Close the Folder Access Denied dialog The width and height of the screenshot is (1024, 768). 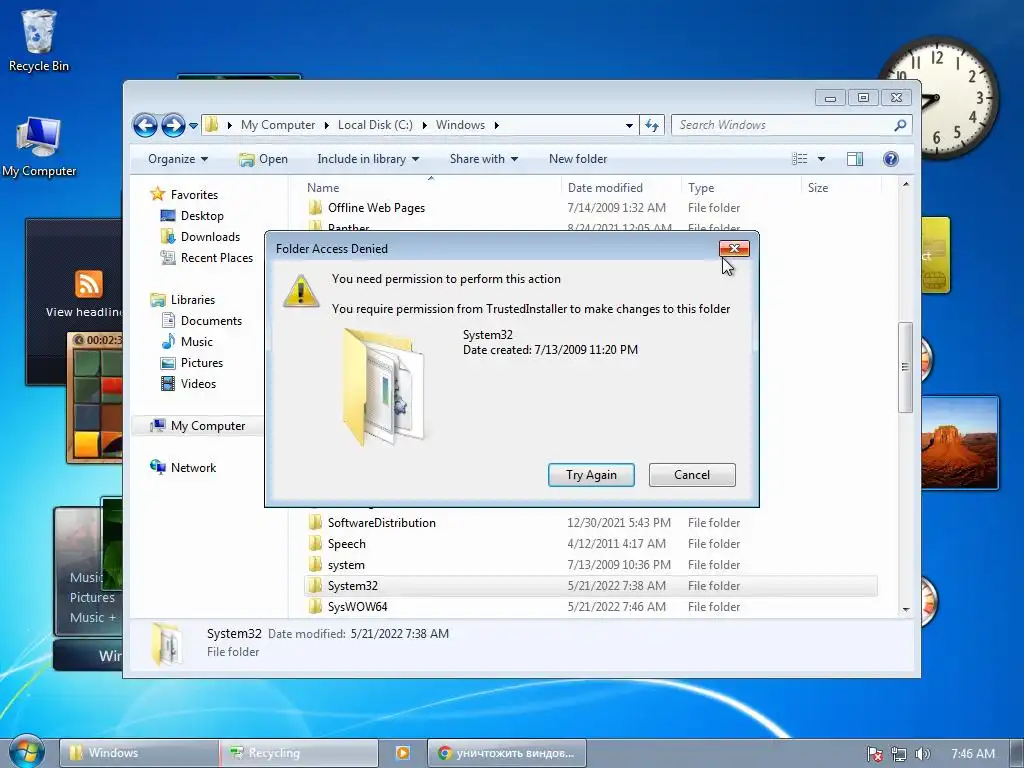click(734, 248)
